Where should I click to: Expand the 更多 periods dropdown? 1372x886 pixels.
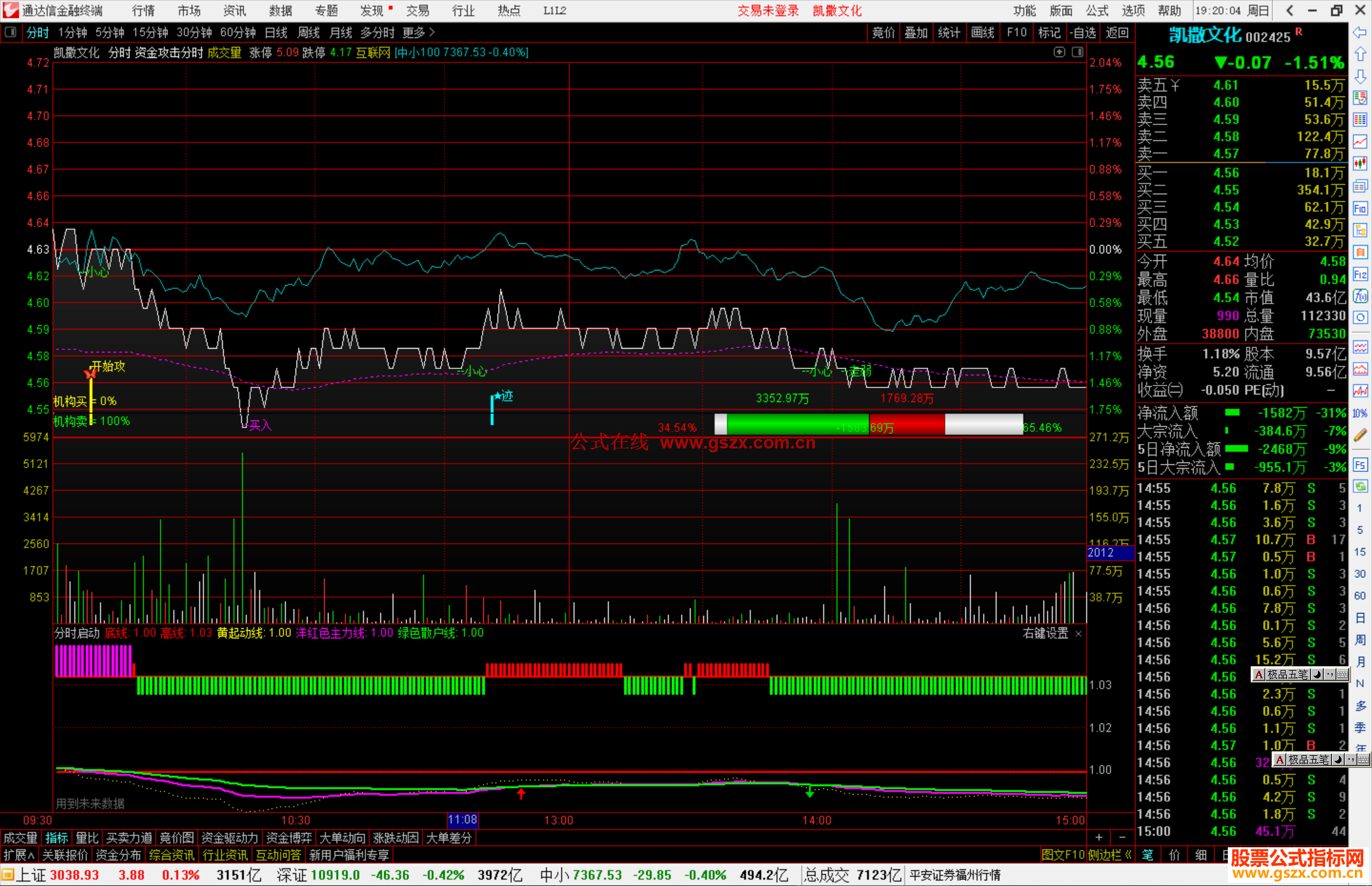pyautogui.click(x=419, y=32)
